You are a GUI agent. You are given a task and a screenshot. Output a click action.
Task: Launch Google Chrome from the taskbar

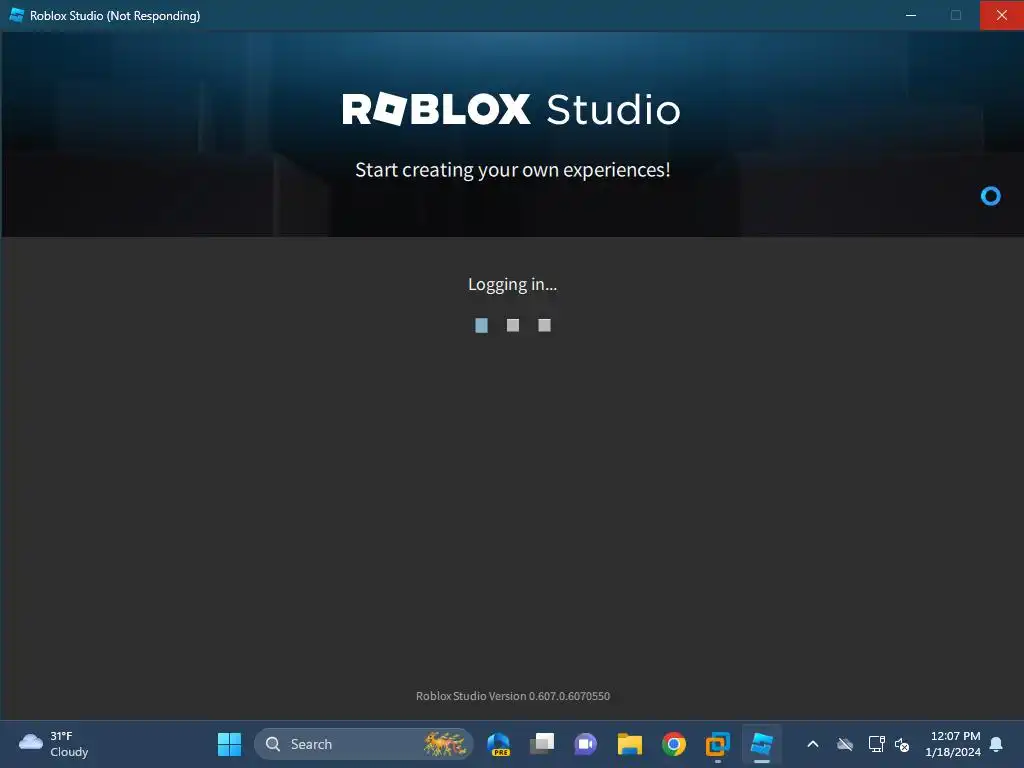coord(673,744)
